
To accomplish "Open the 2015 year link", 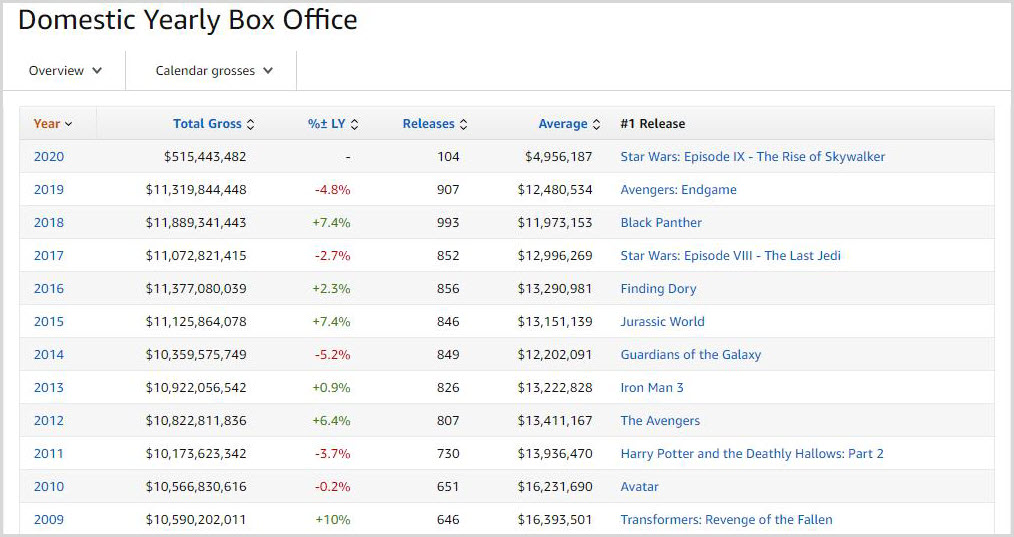I will coord(49,322).
